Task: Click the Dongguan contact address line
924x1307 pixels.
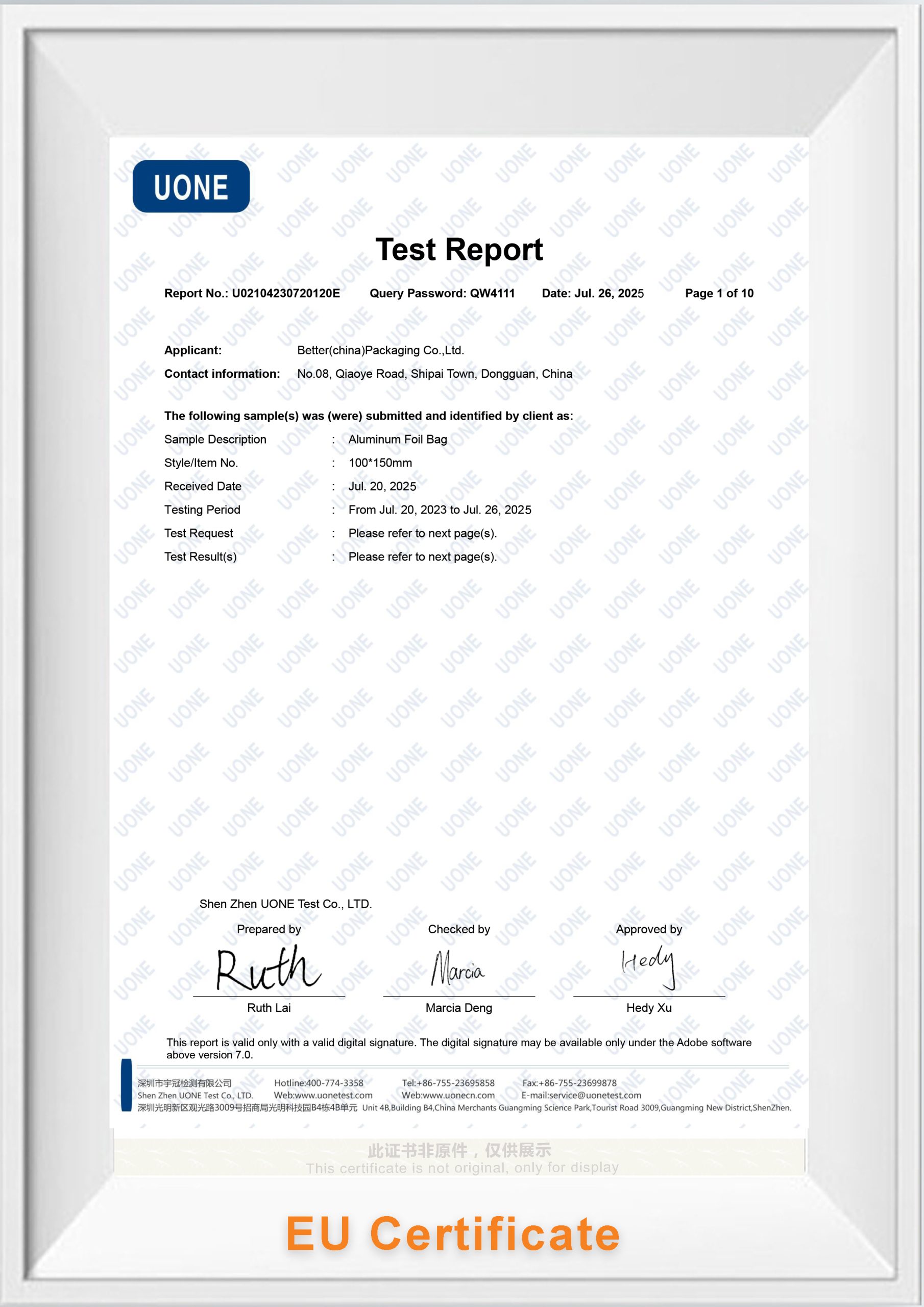Action: pyautogui.click(x=434, y=374)
